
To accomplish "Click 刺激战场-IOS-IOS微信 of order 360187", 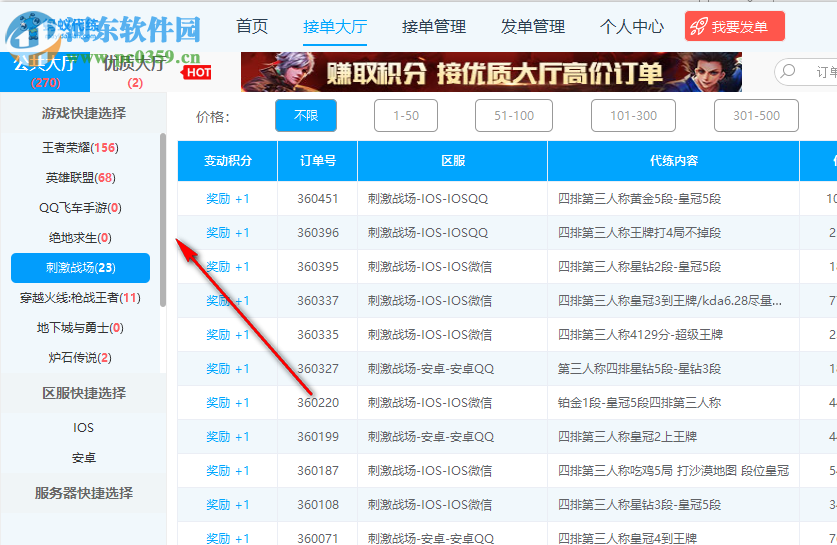I will coord(429,471).
